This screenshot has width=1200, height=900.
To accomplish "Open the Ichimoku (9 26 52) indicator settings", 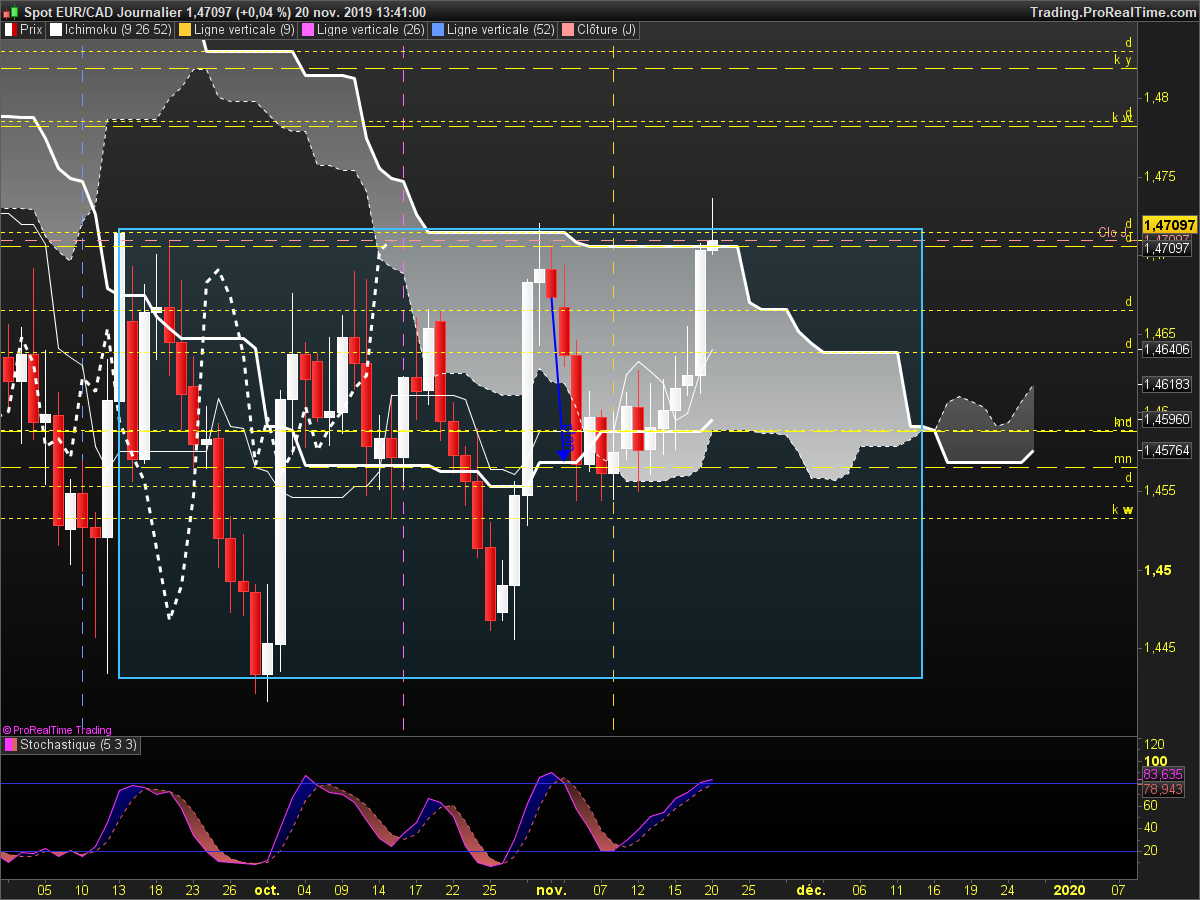I will 110,30.
